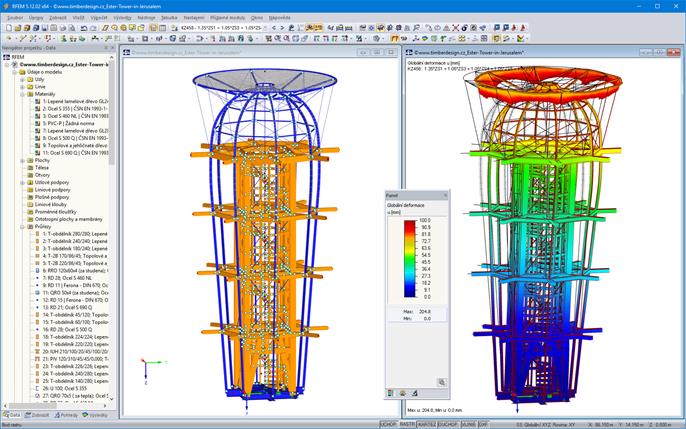Switch to navigator Výsledky tab

tap(95, 415)
